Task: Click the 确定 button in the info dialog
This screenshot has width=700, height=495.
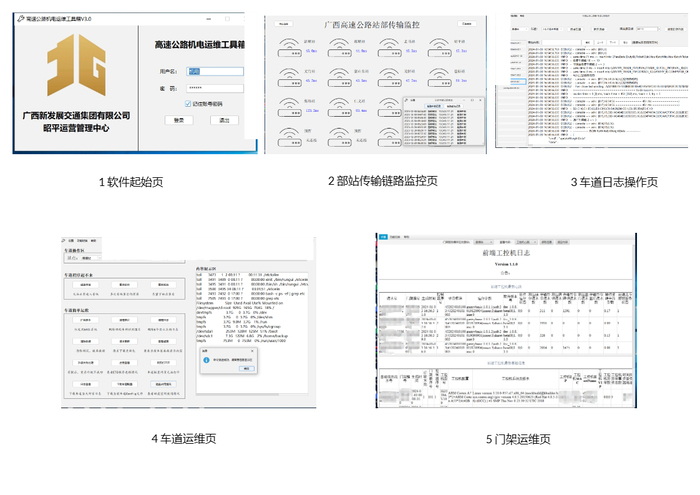Action: (x=246, y=369)
